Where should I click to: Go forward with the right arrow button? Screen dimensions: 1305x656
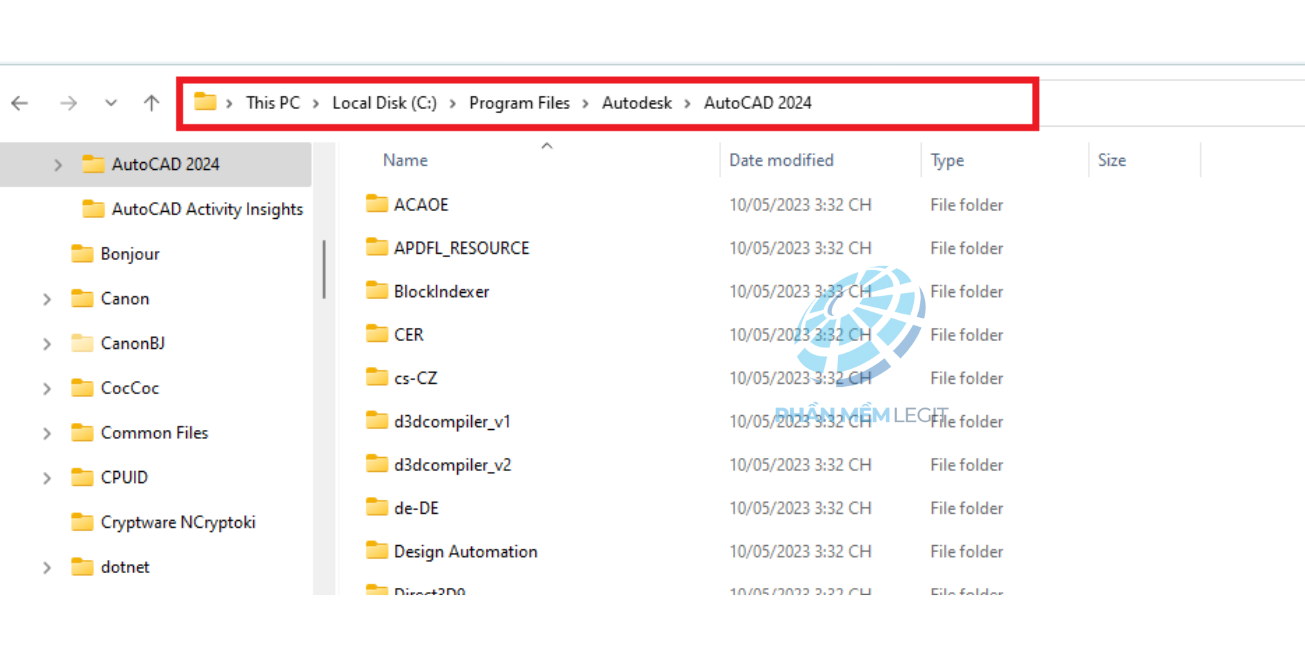pos(68,103)
